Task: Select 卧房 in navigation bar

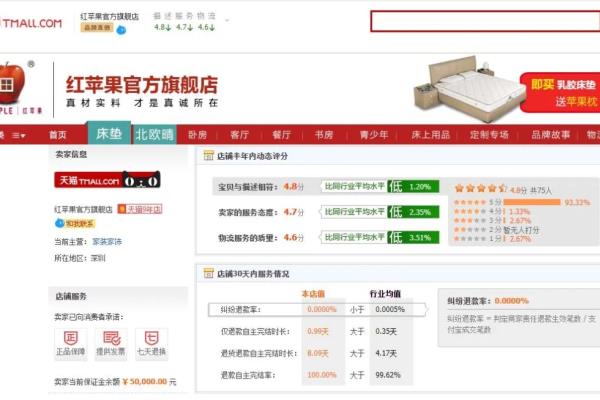Action: [x=197, y=135]
